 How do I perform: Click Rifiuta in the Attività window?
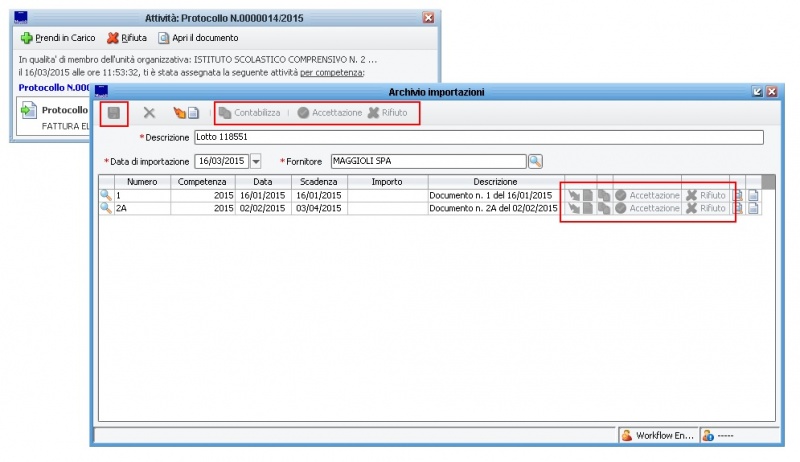pos(127,38)
